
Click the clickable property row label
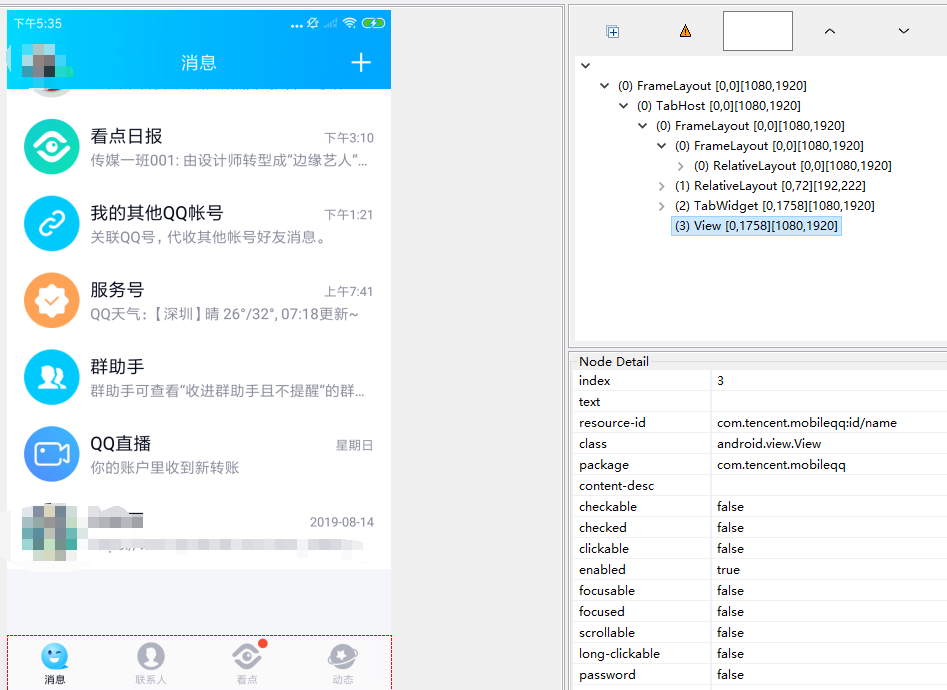tap(604, 549)
